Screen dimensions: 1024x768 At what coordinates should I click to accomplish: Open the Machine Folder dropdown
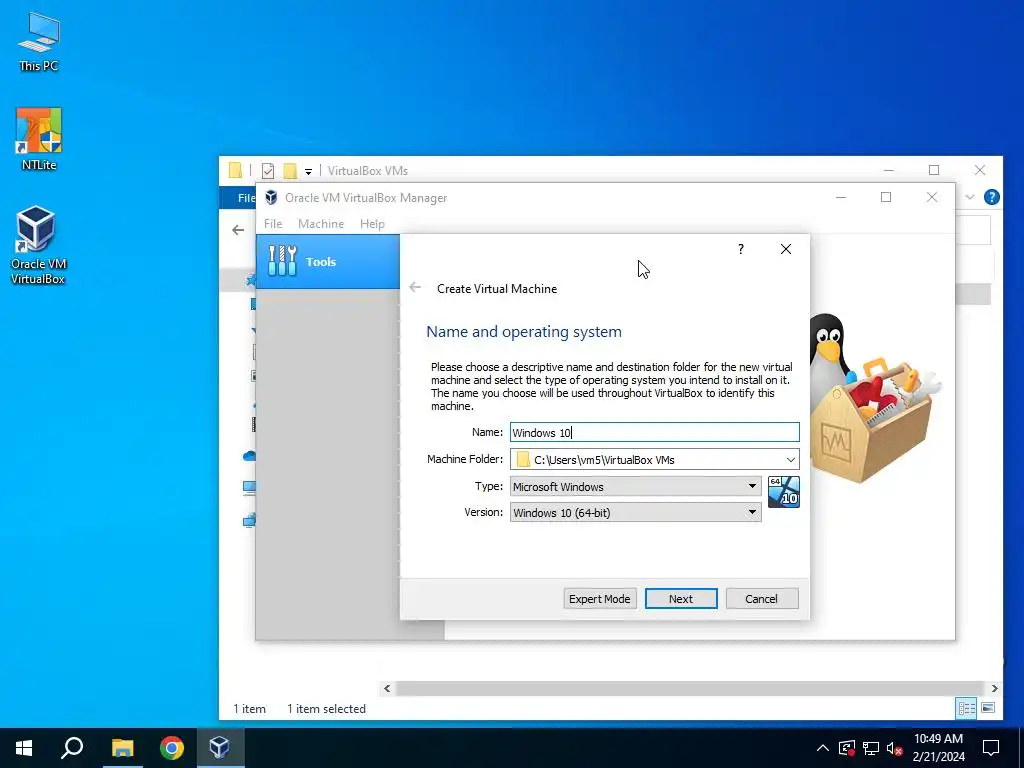(x=790, y=460)
